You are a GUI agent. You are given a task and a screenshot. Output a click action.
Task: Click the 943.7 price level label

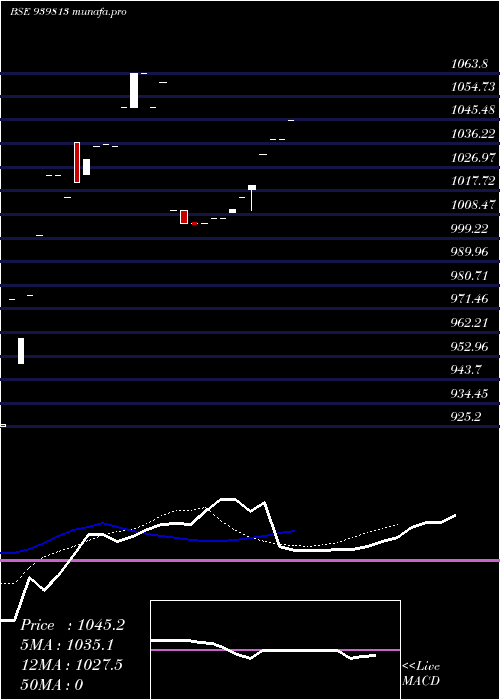click(466, 370)
